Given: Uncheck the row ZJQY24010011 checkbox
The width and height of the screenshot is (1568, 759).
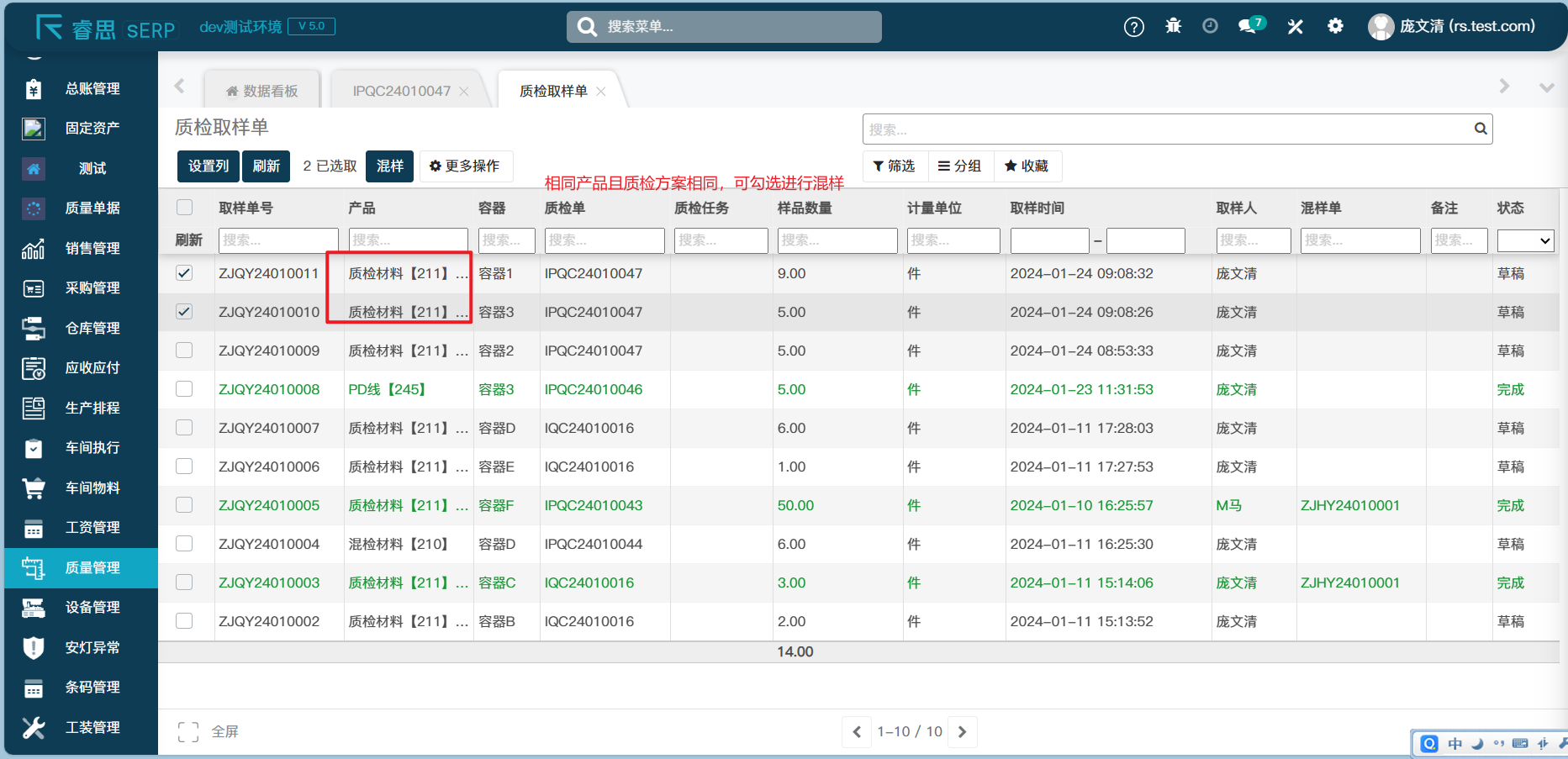Looking at the screenshot, I should (x=184, y=273).
